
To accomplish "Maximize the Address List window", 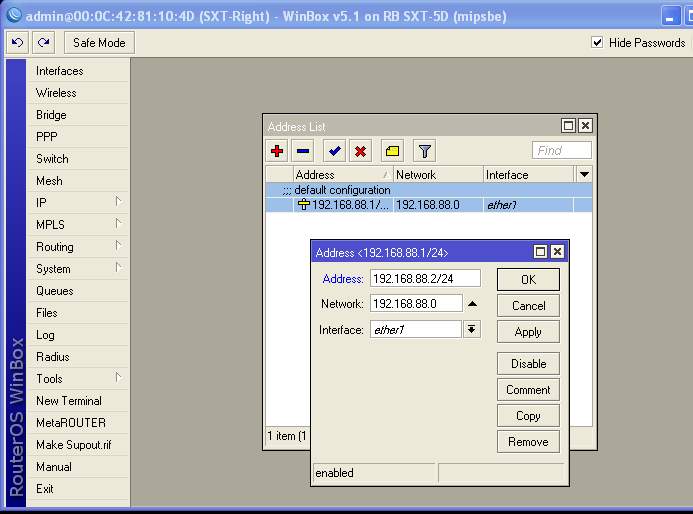I will click(x=568, y=126).
